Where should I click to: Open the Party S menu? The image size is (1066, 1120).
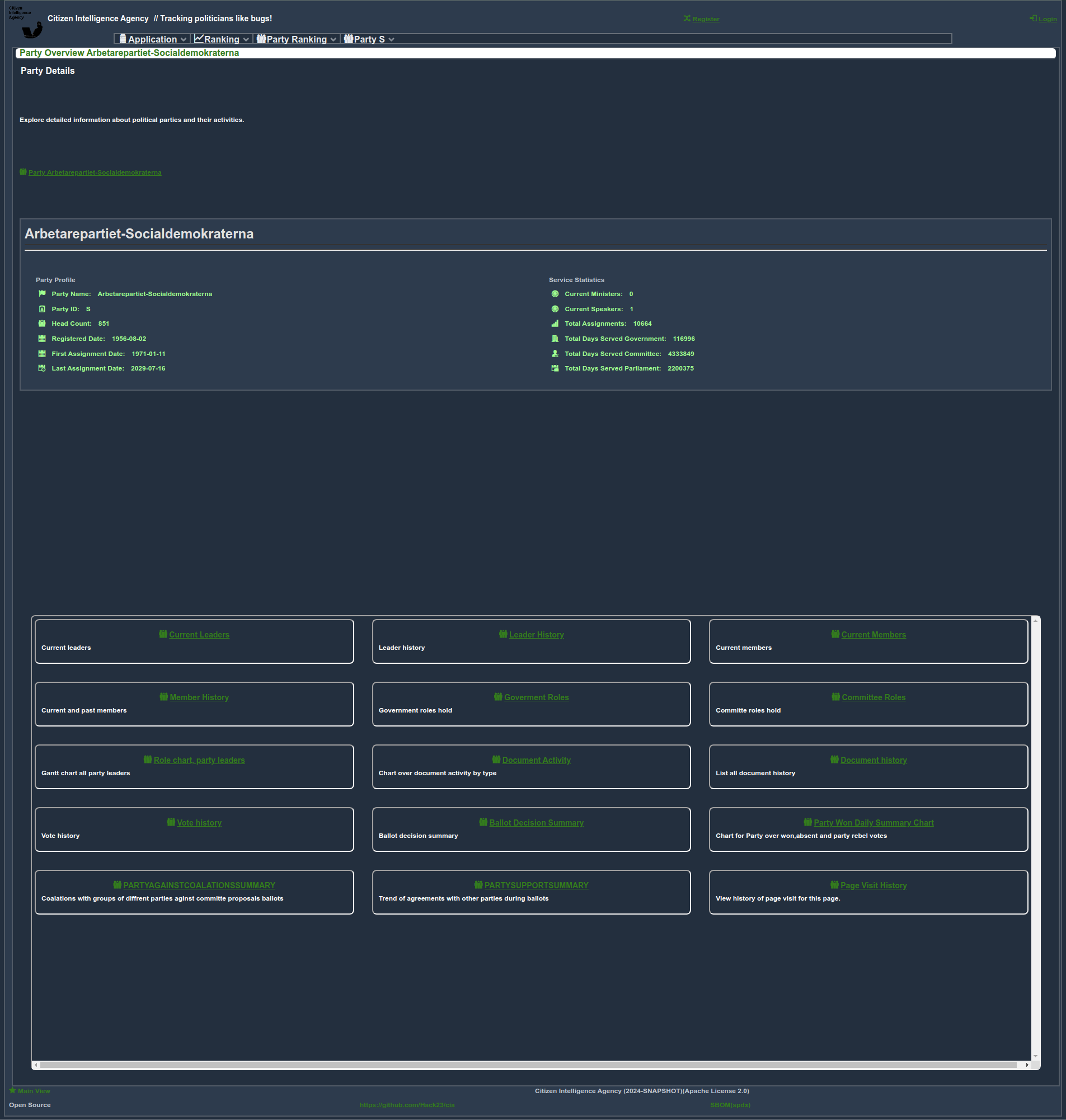(369, 39)
